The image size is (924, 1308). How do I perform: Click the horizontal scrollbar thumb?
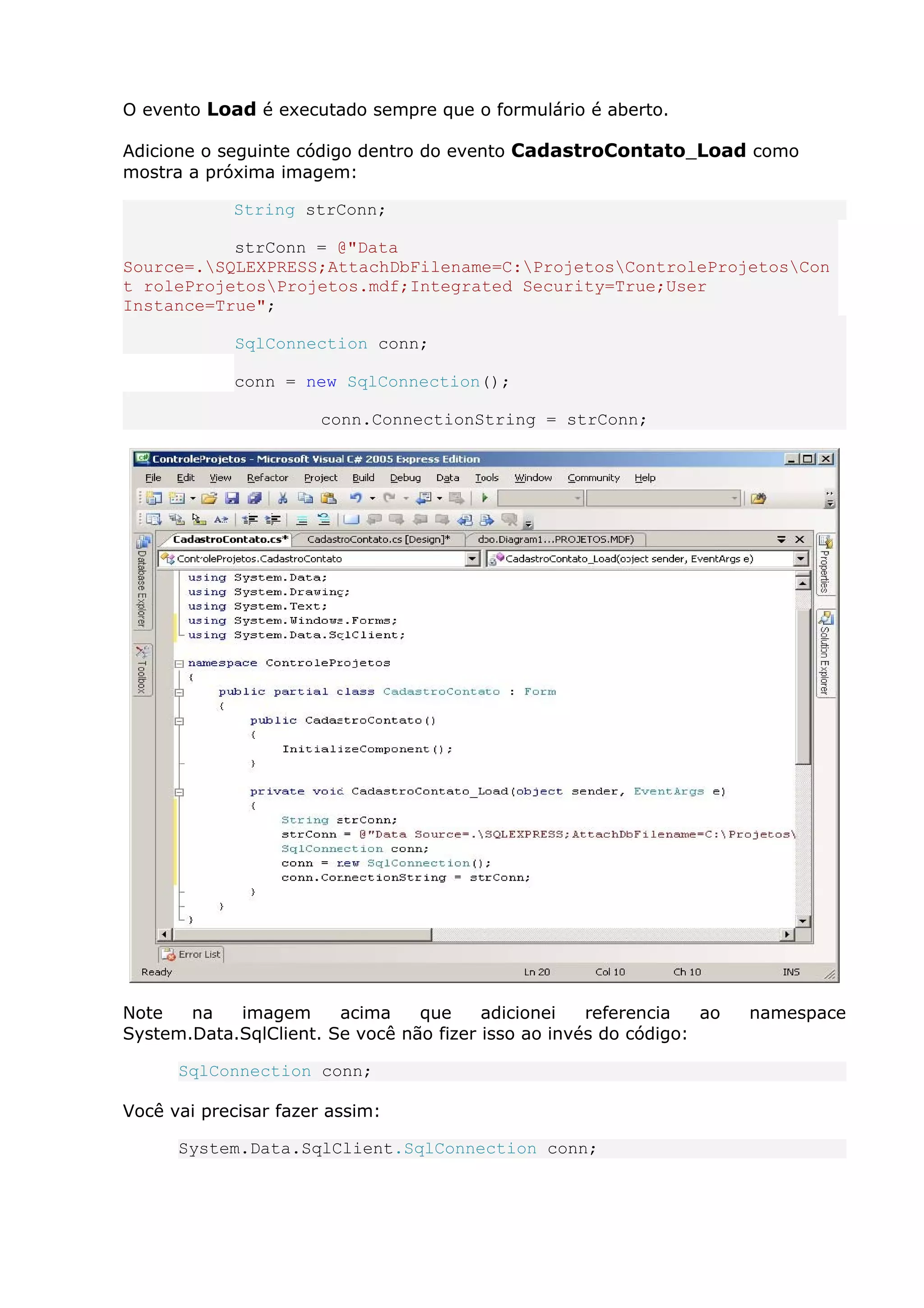(302, 934)
